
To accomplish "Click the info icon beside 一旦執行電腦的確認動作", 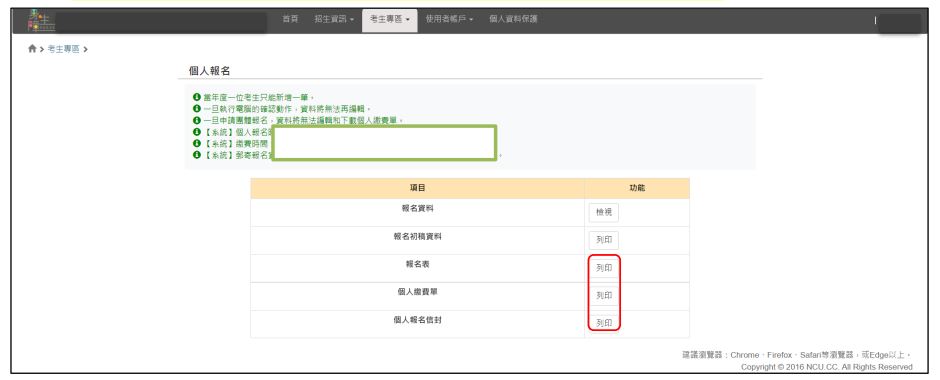I will [x=196, y=108].
